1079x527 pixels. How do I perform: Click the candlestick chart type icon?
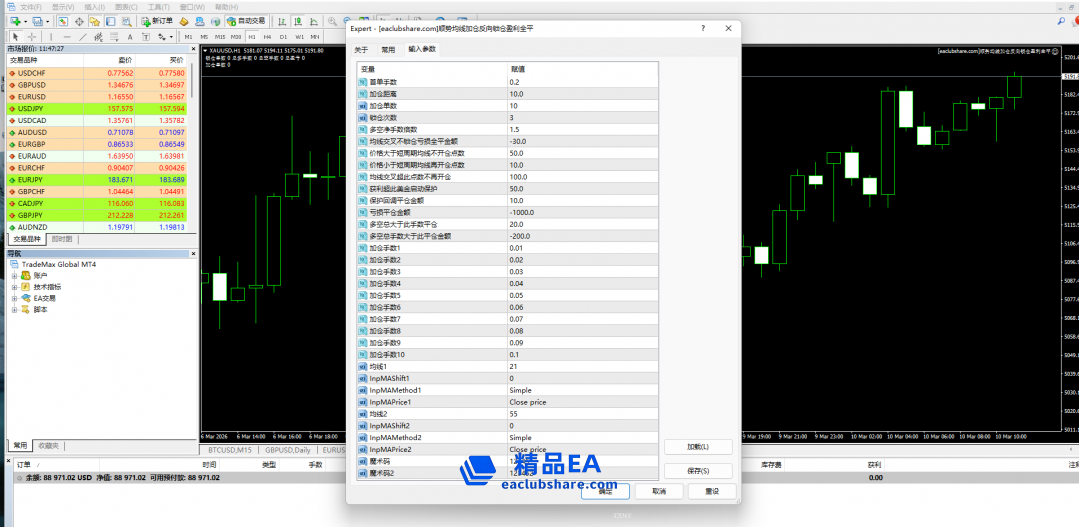click(x=296, y=21)
